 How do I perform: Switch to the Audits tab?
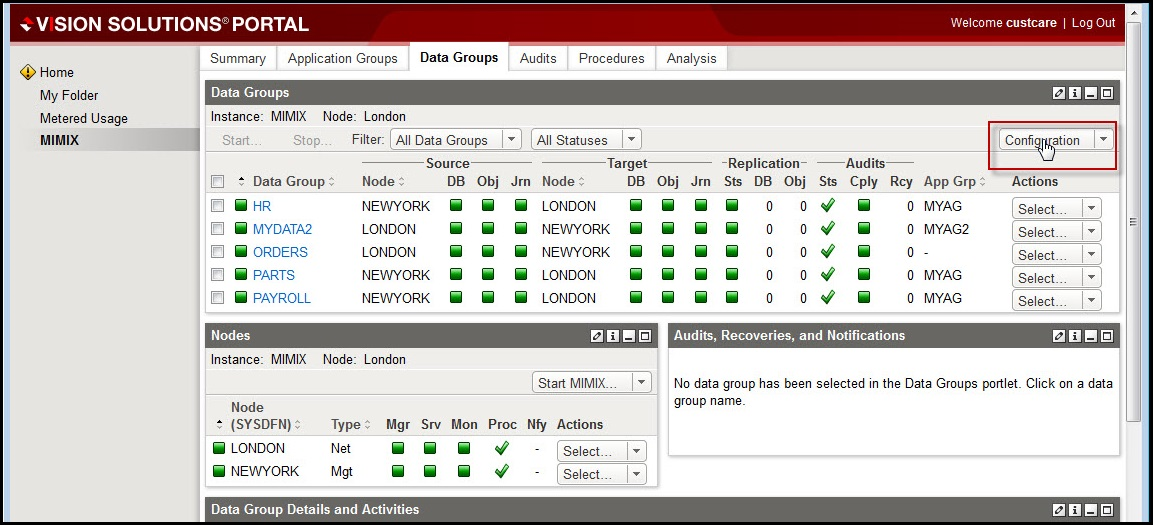click(x=538, y=58)
